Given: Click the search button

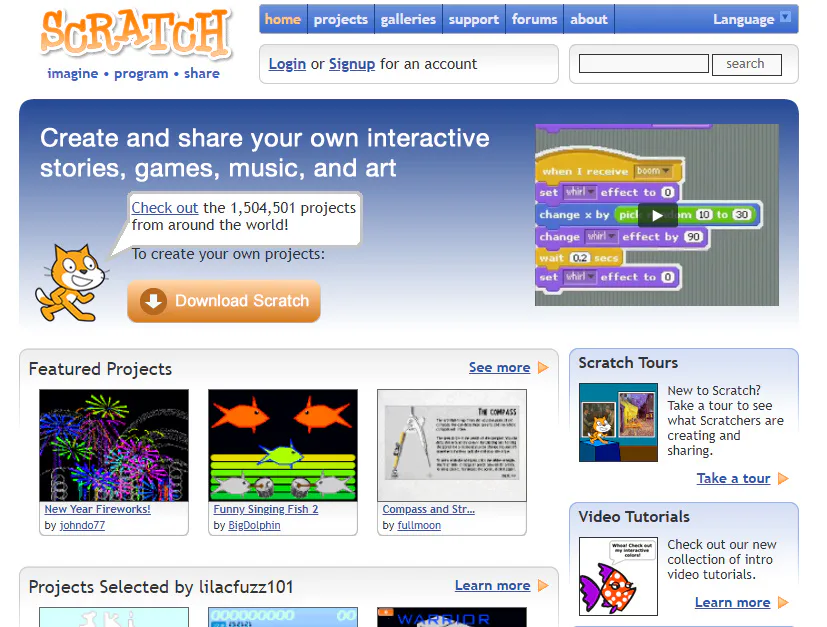Looking at the screenshot, I should 747,64.
